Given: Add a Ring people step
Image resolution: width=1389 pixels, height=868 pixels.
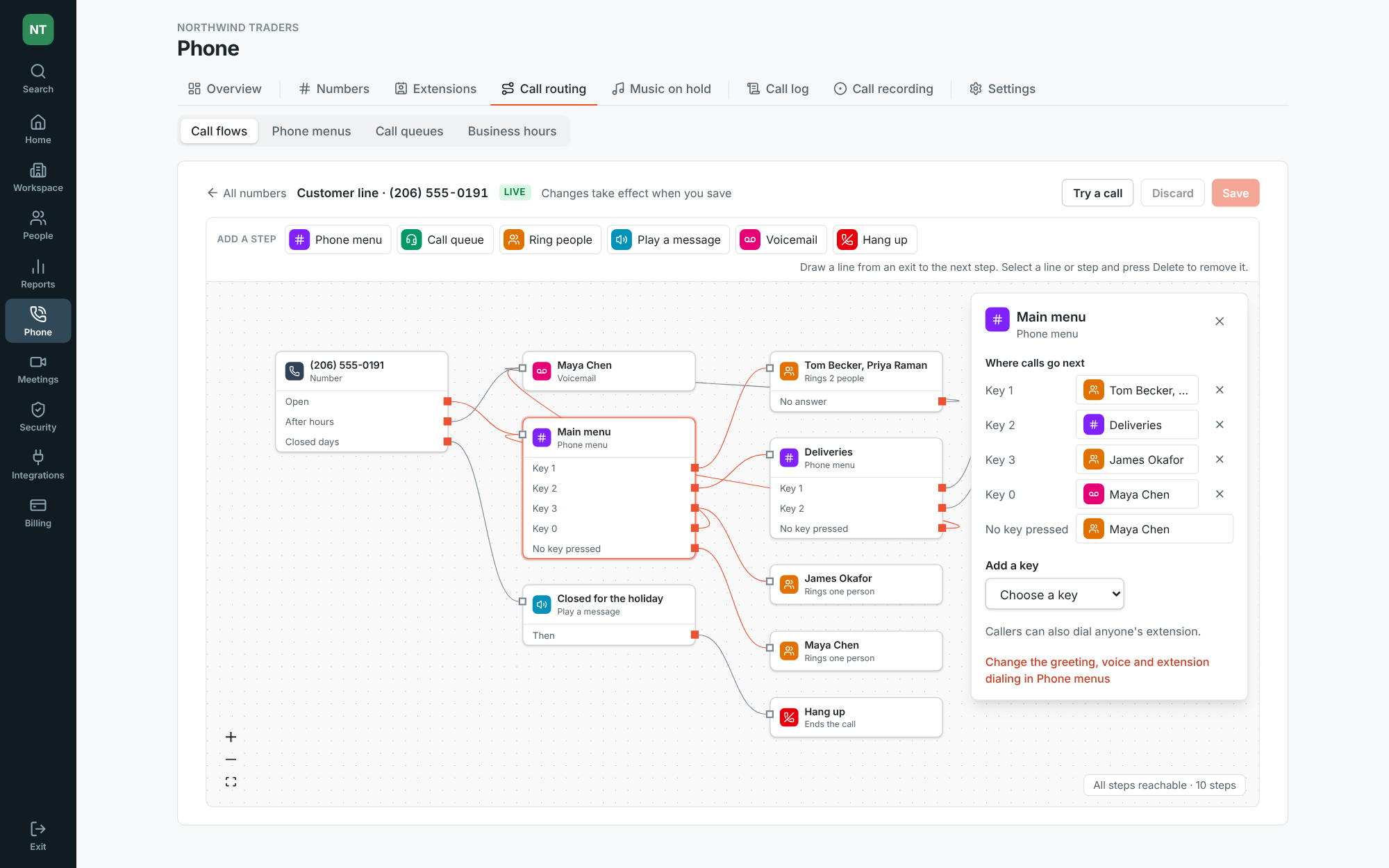Looking at the screenshot, I should click(x=549, y=240).
